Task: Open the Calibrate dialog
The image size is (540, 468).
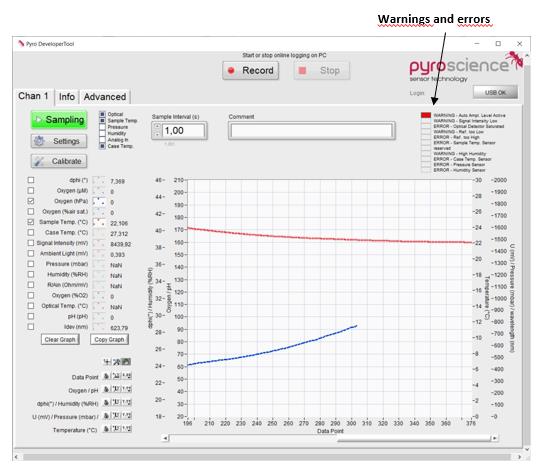Action: (x=59, y=161)
